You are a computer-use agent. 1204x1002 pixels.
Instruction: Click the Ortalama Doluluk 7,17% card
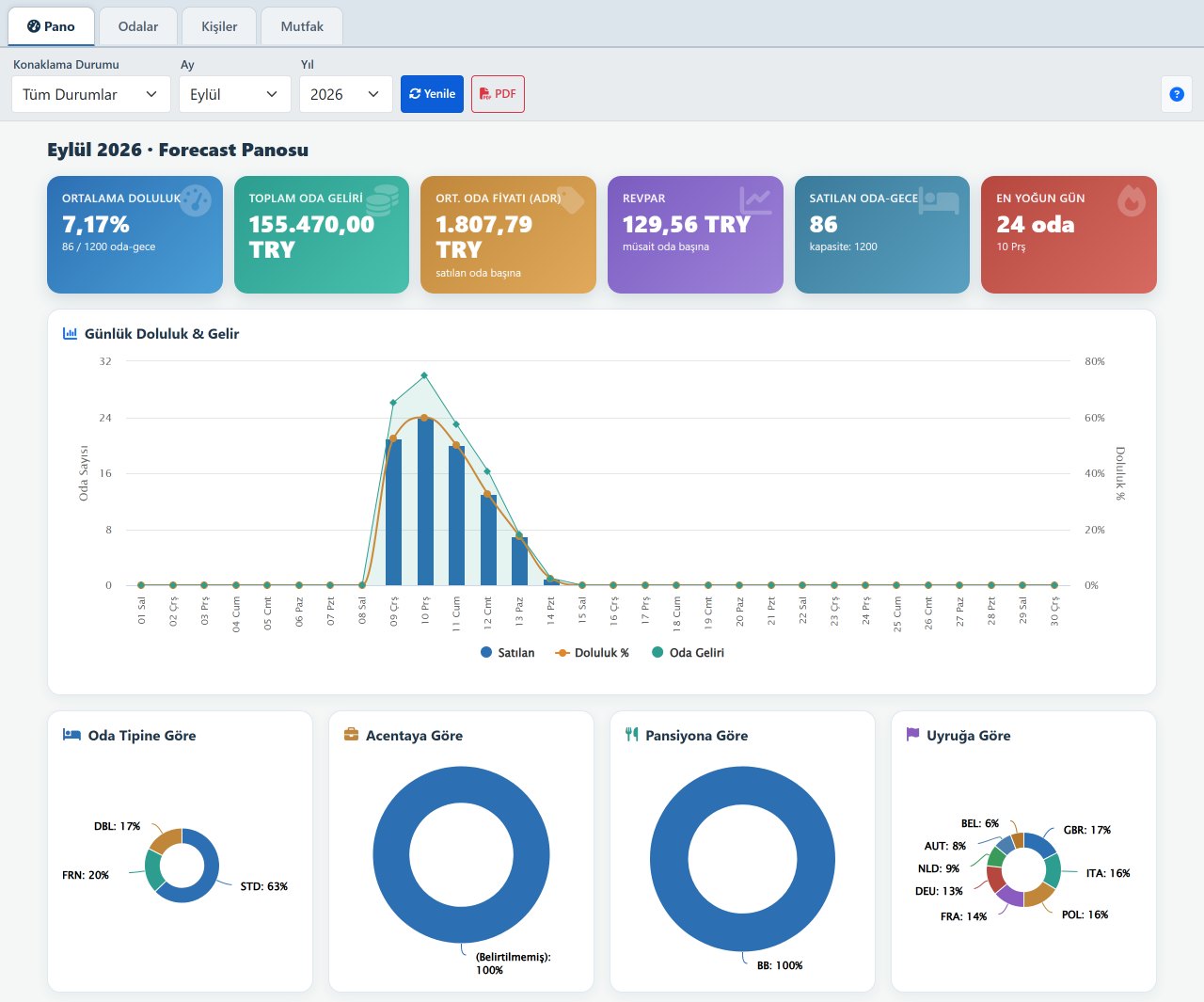pos(135,234)
